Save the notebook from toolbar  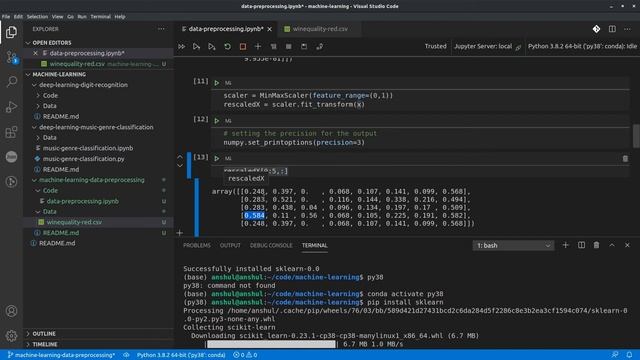(304, 47)
